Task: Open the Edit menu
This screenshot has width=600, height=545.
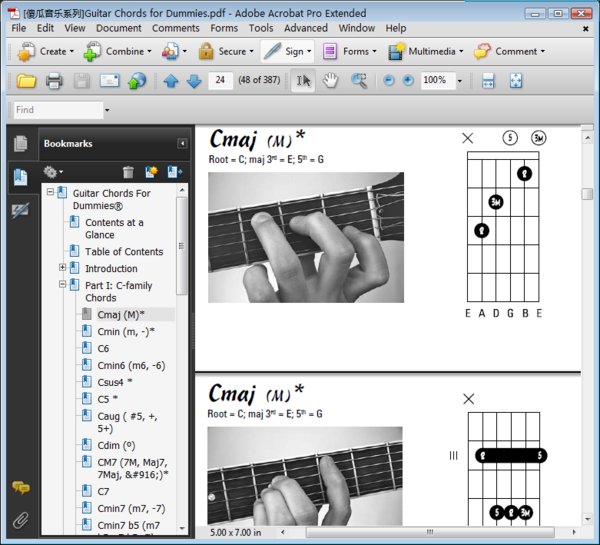Action: pyautogui.click(x=45, y=28)
